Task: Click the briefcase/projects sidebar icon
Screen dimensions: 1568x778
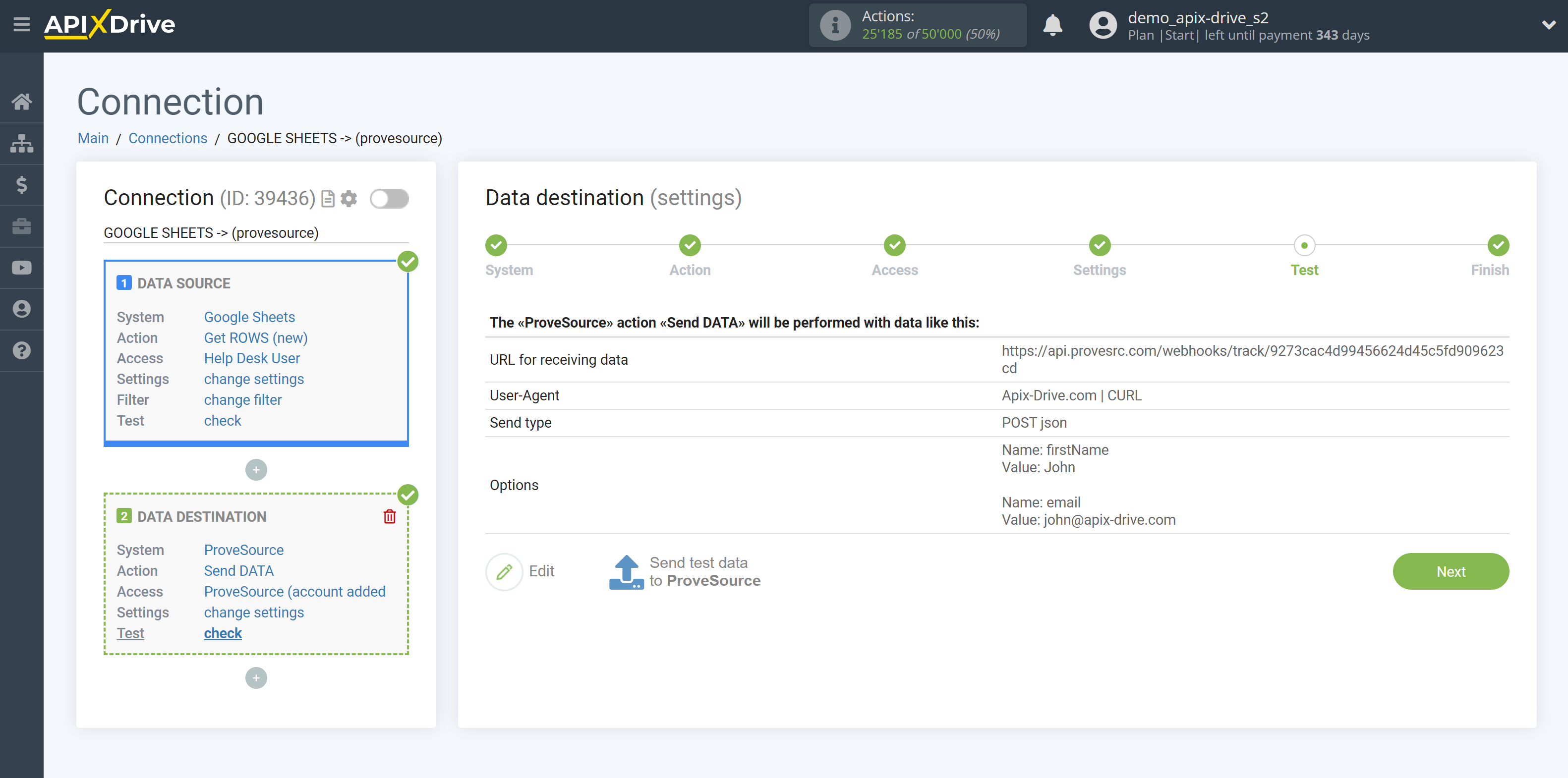Action: pos(22,225)
